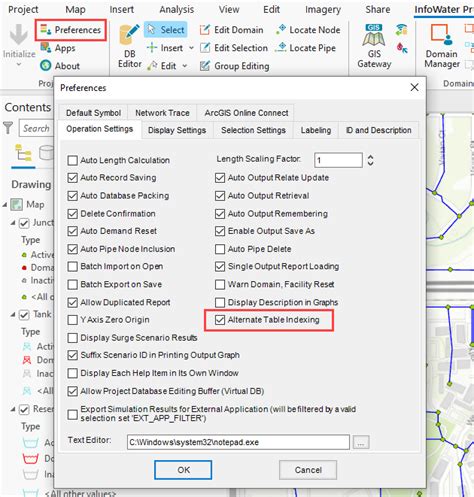Collapse the Tank layer tree node
The width and height of the screenshot is (474, 497).
(13, 314)
